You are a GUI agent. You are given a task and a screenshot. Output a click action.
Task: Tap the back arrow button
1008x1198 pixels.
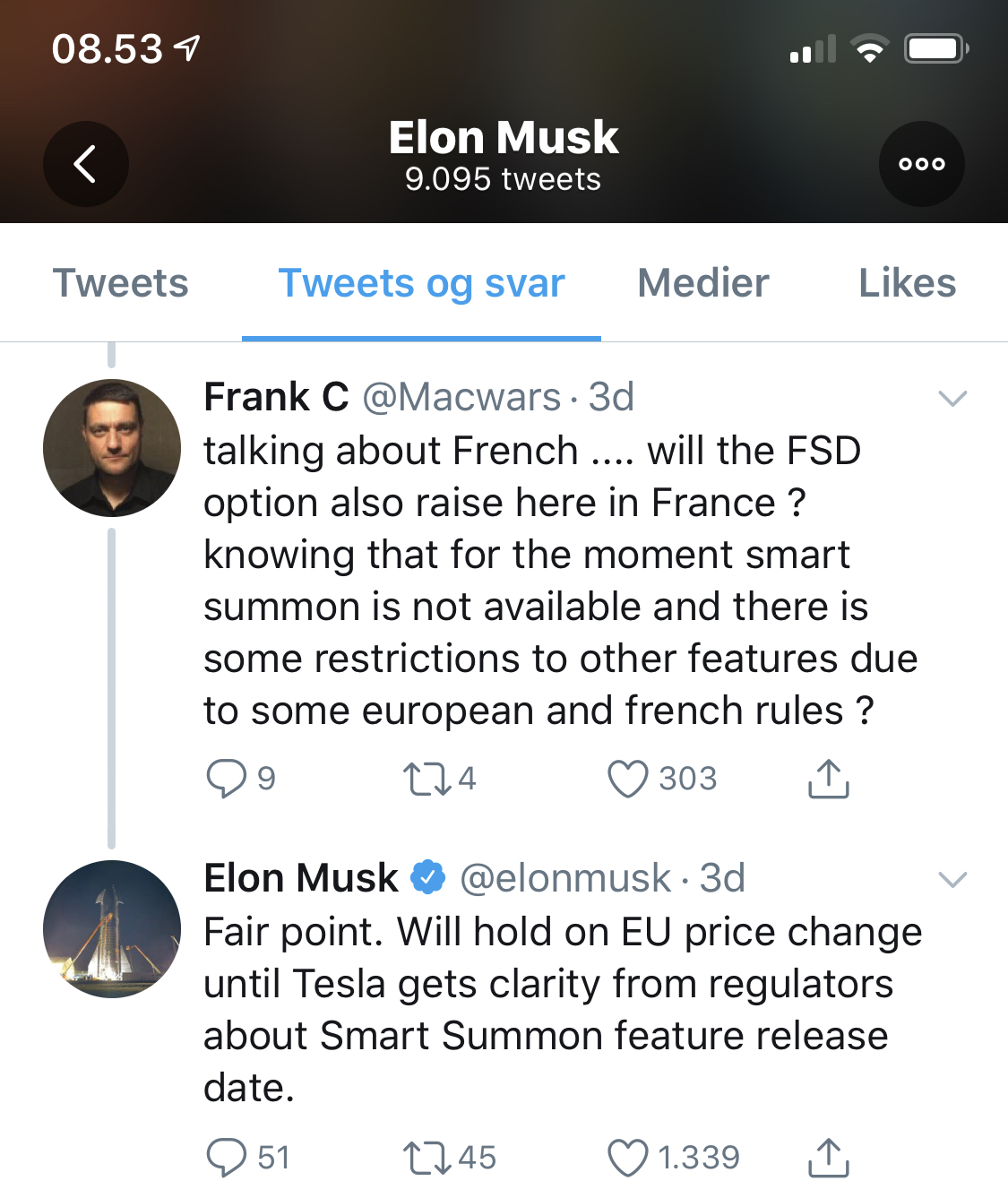[x=86, y=164]
